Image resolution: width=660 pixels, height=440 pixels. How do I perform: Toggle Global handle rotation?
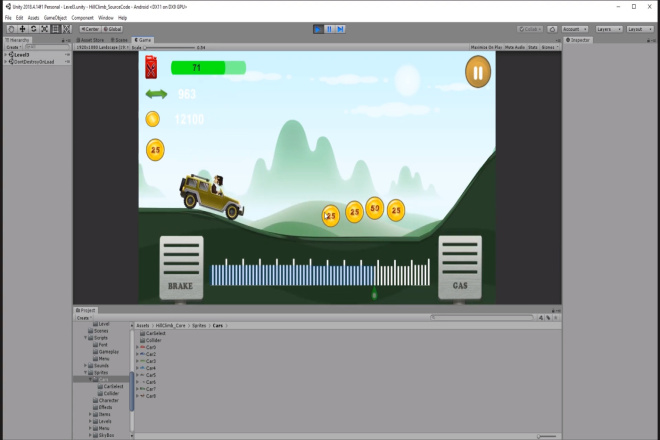(x=112, y=29)
